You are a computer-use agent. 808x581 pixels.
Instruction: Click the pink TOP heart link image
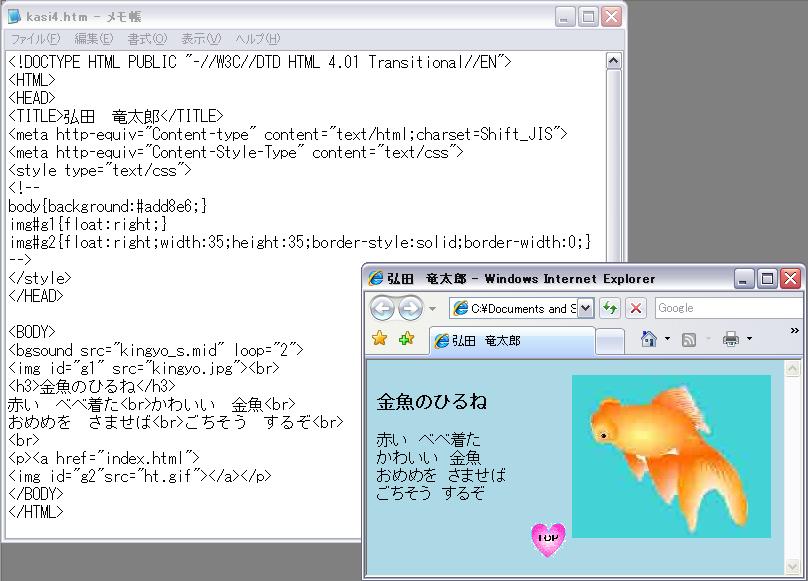[x=548, y=539]
